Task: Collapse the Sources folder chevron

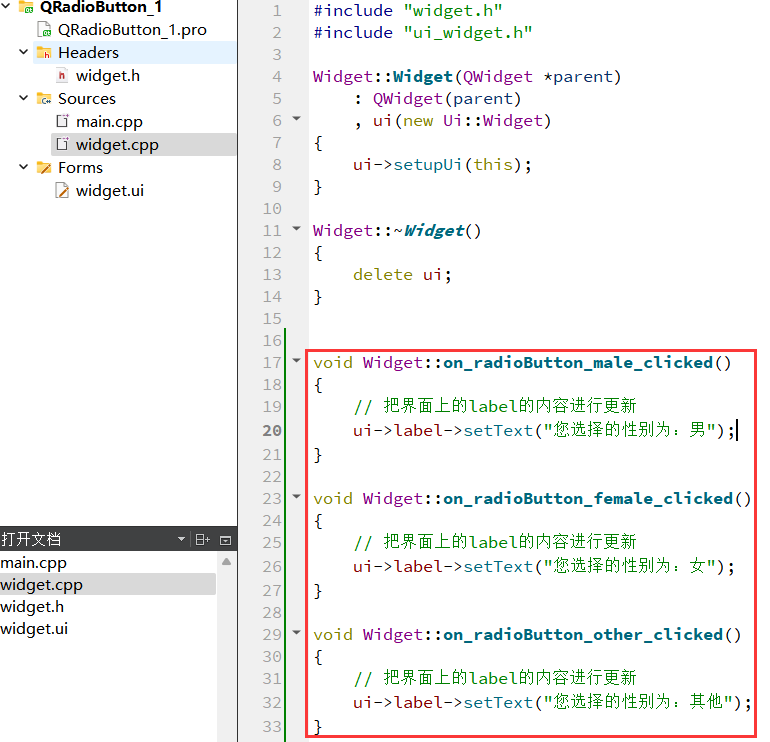Action: (23, 98)
